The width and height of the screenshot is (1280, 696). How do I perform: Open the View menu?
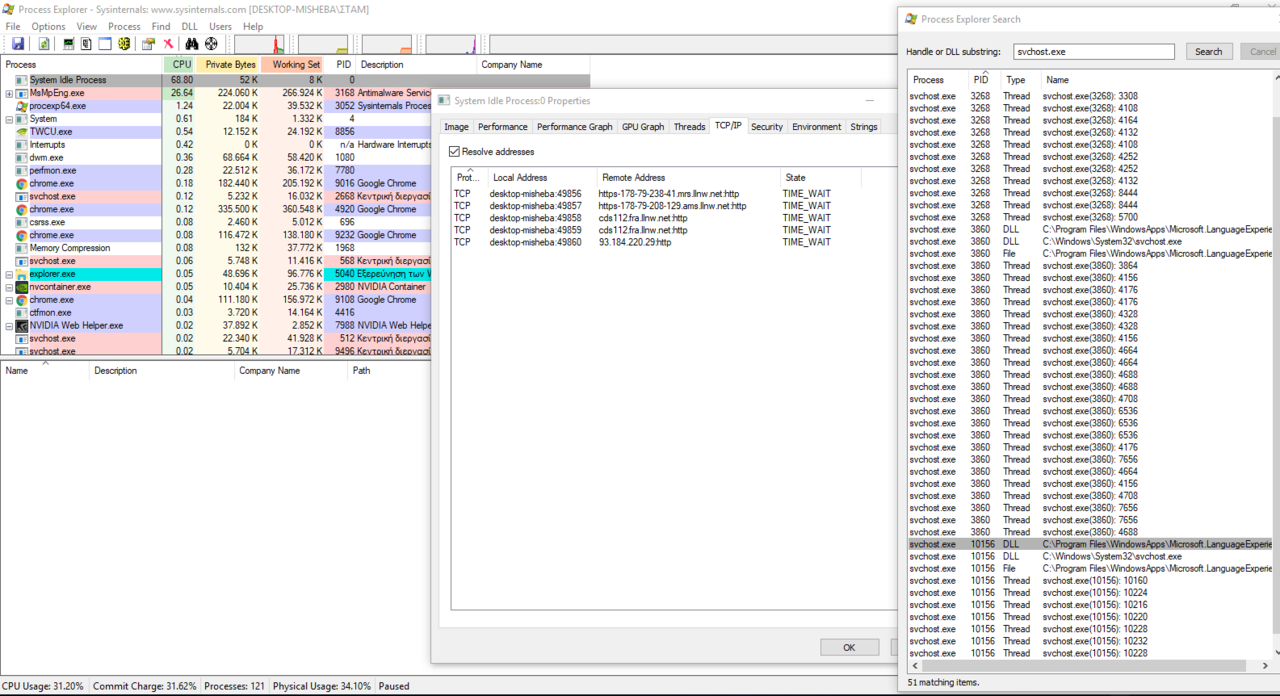click(87, 27)
